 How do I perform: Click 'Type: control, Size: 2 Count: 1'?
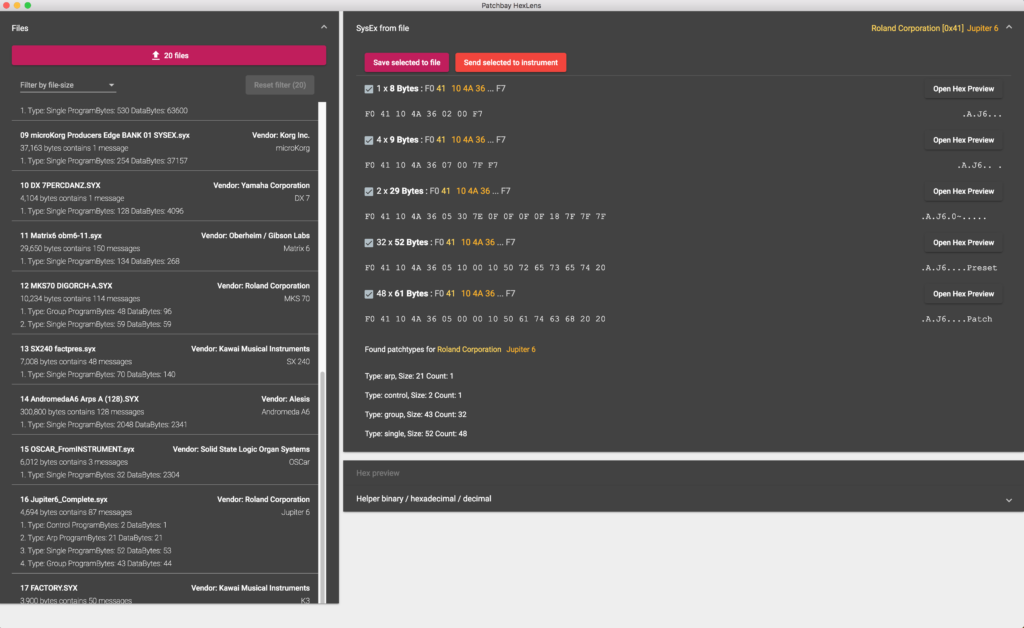coord(413,395)
